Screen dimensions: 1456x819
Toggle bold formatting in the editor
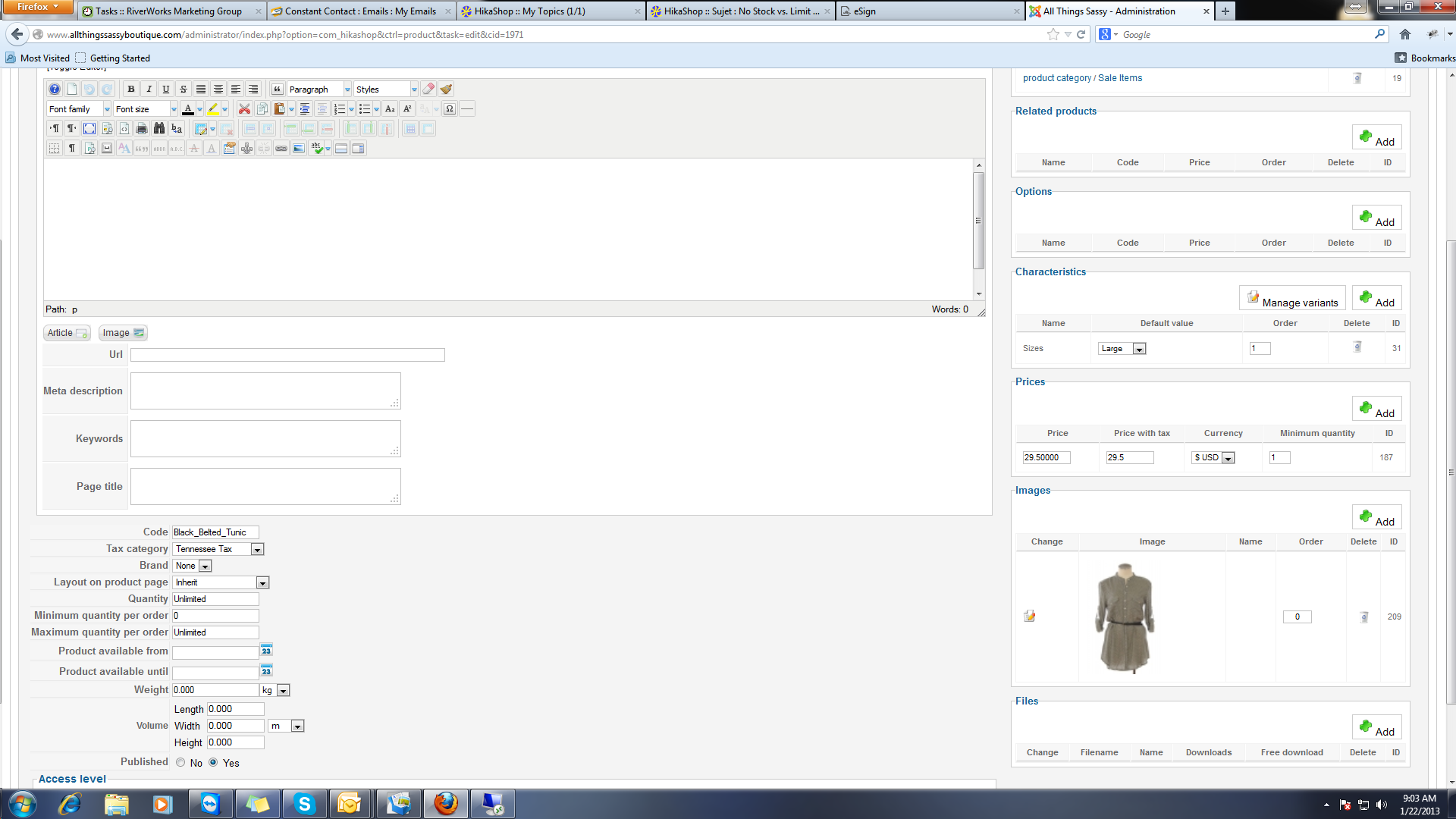(131, 89)
